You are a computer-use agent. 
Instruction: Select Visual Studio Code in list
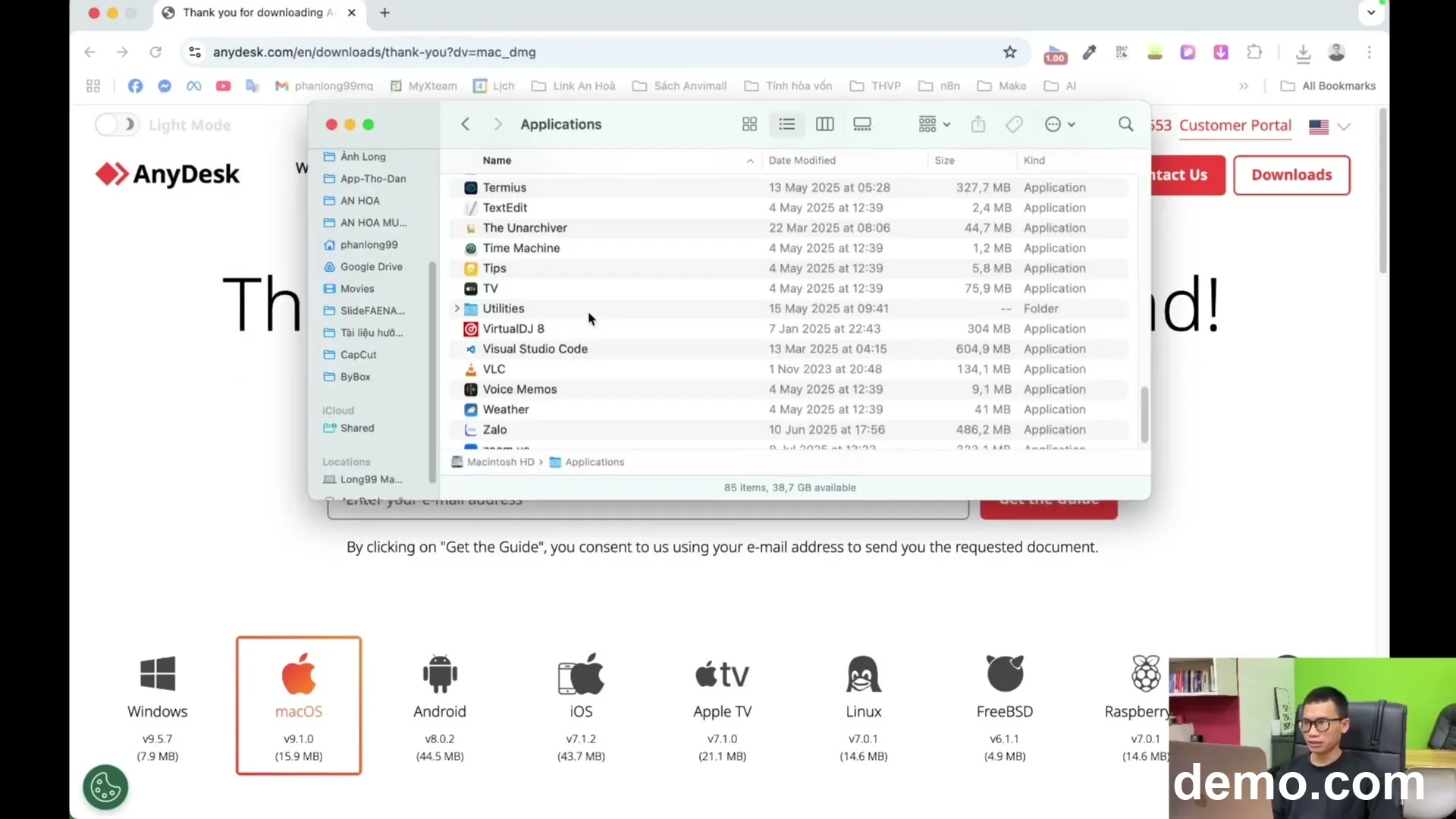click(x=789, y=349)
